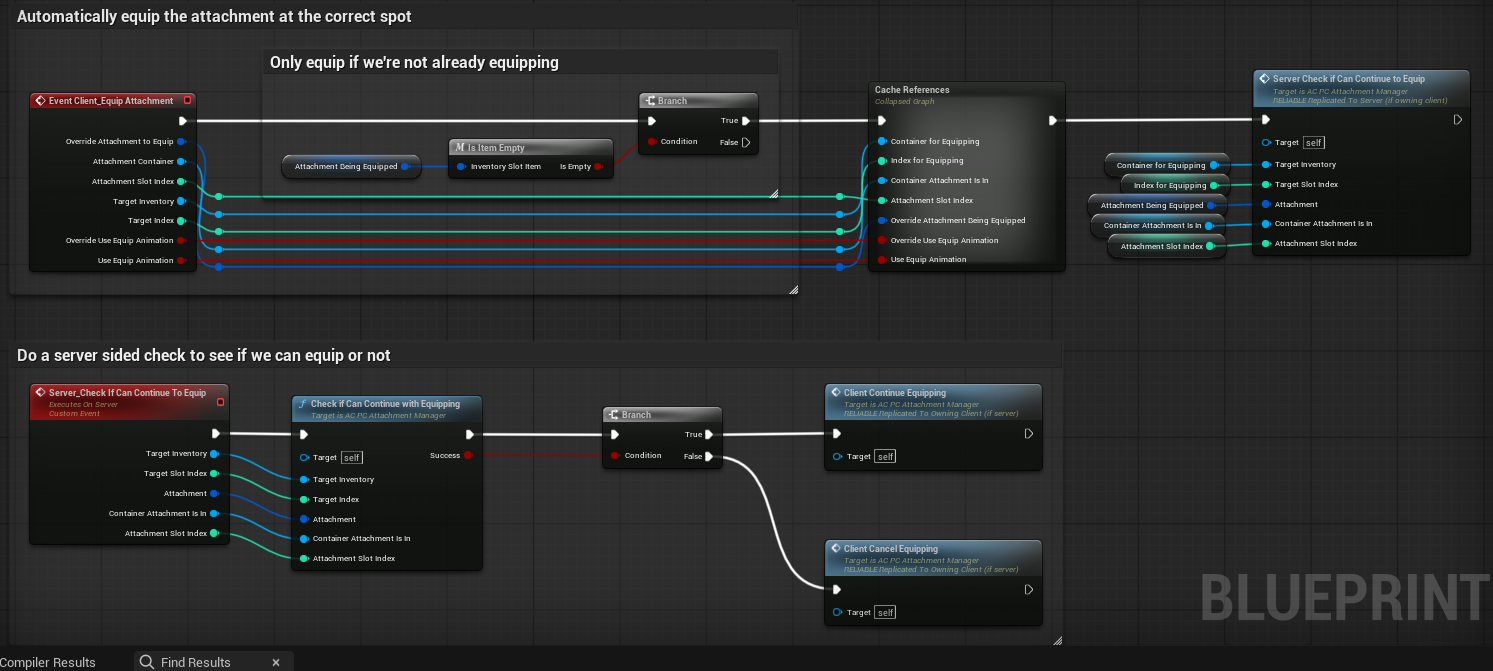Image resolution: width=1493 pixels, height=671 pixels.
Task: Click the function icon on Check if Can Continue with Equipping
Action: click(302, 404)
